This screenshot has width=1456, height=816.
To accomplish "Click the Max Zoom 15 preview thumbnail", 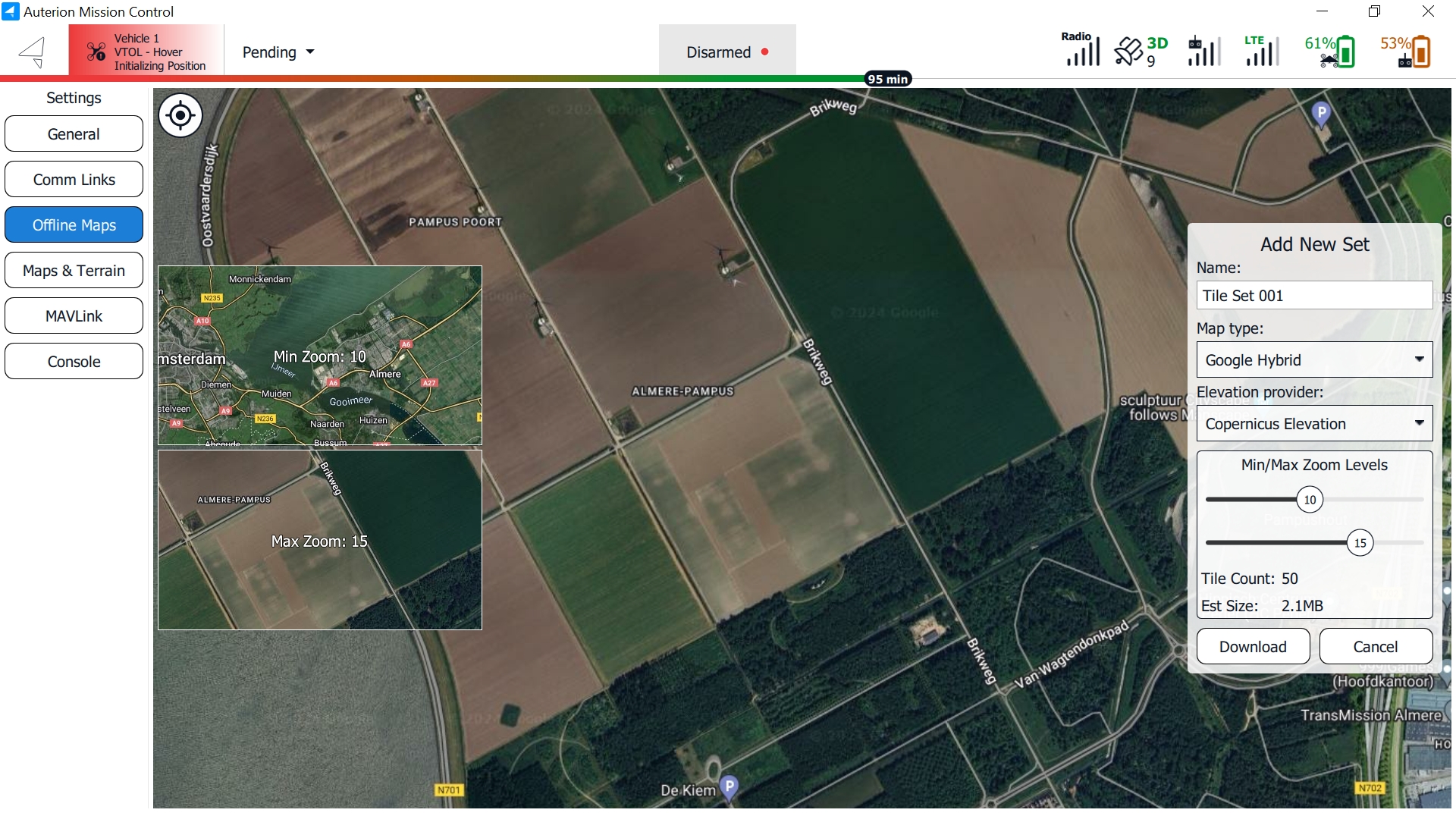I will 319,540.
